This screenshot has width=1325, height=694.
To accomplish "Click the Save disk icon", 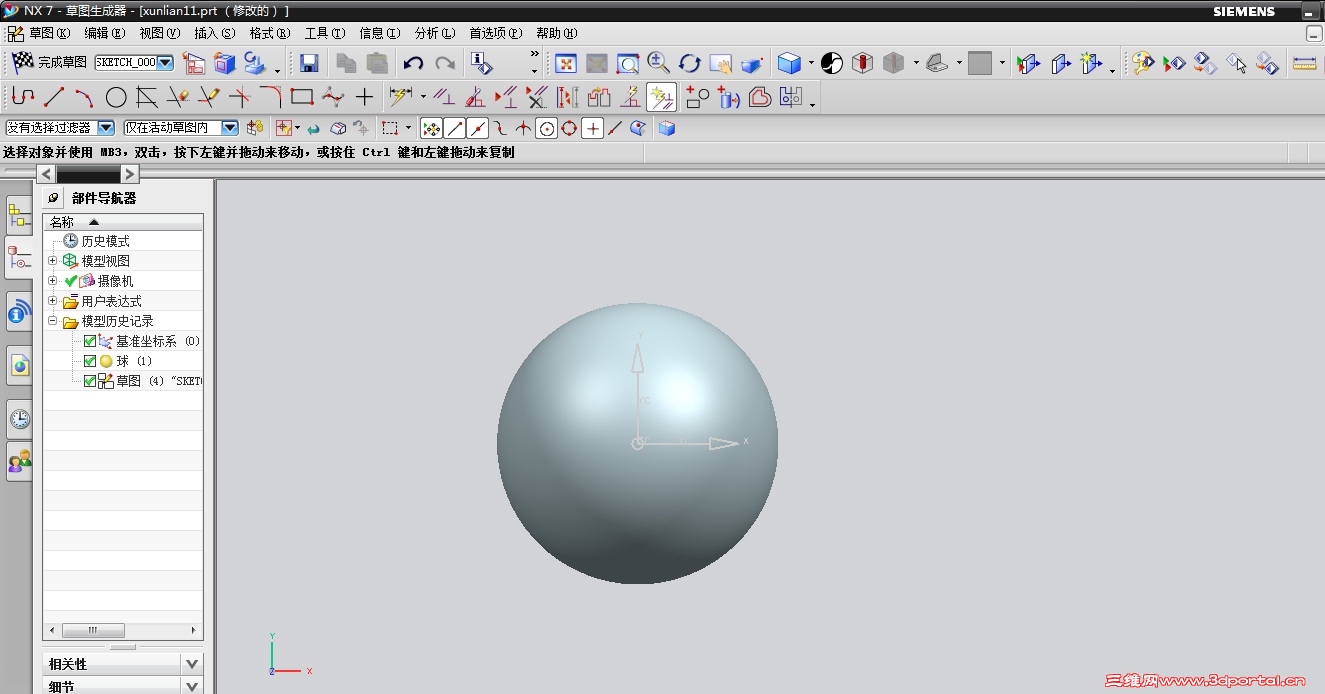I will 309,64.
